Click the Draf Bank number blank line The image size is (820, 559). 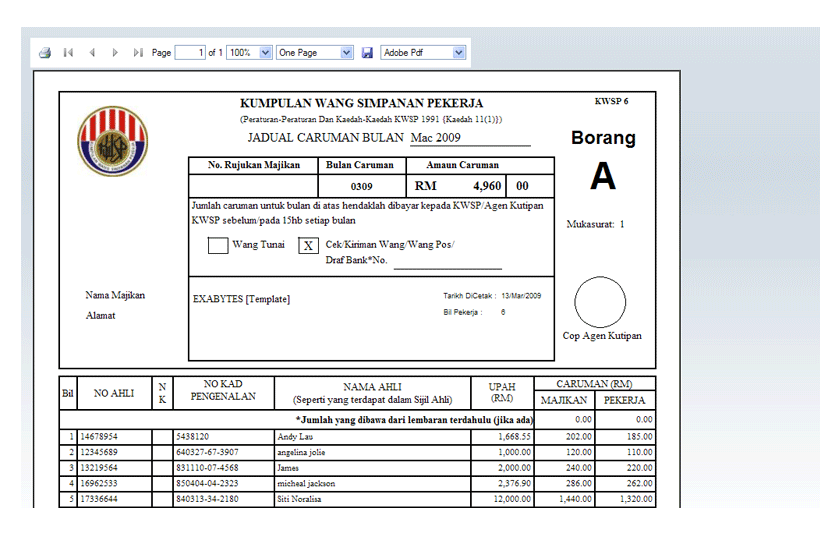click(x=447, y=262)
